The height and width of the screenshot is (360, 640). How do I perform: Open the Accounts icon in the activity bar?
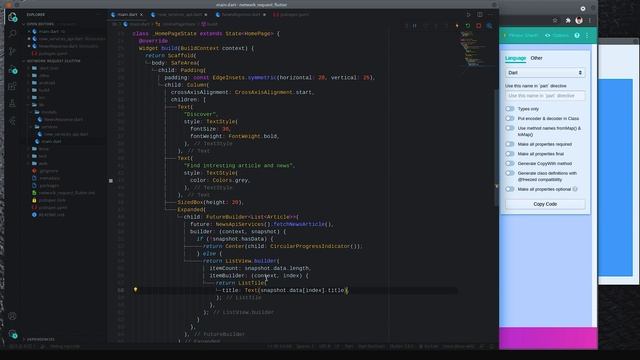(x=13, y=316)
